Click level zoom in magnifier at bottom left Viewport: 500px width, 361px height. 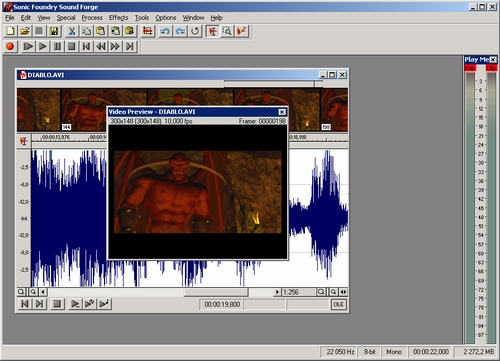pyautogui.click(x=33, y=292)
